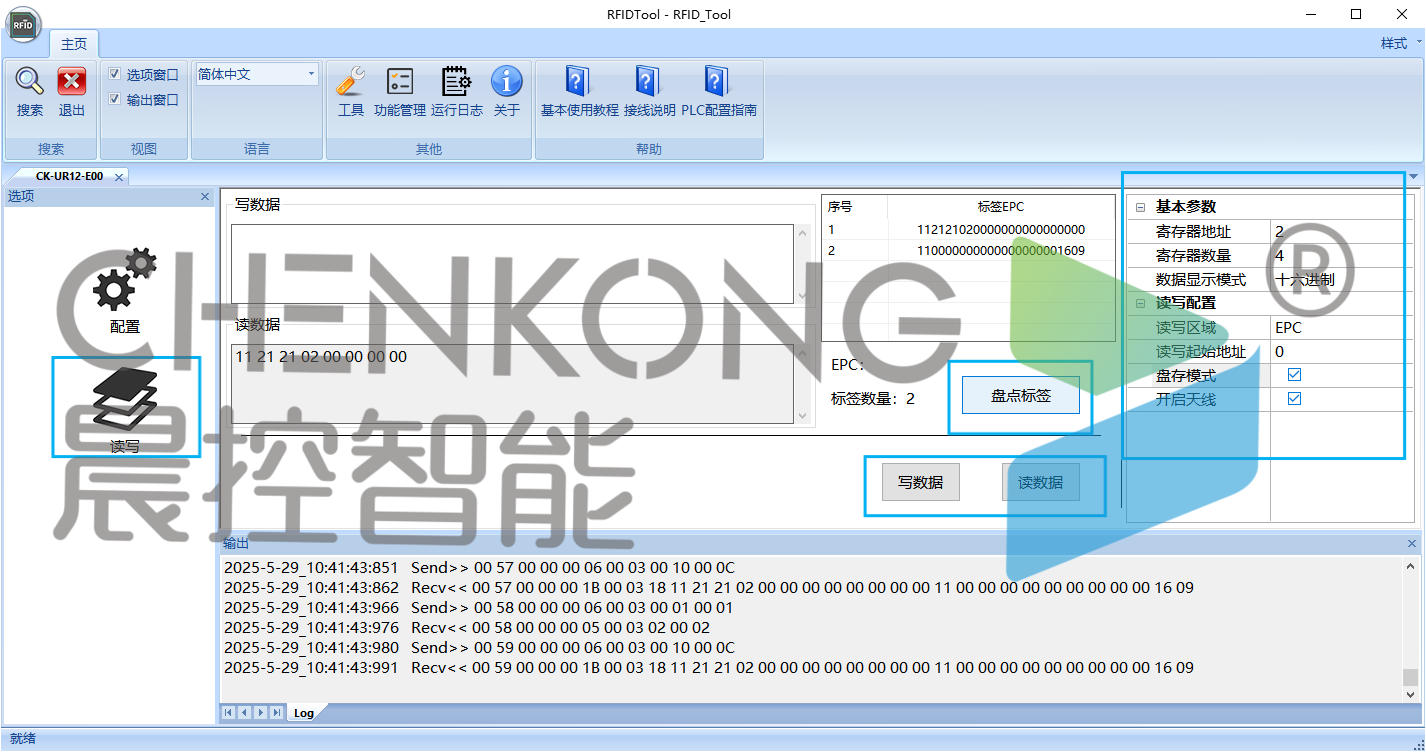The width and height of the screenshot is (1426, 752).
Task: Toggle 盘存模式 checkbox
Action: (1294, 375)
